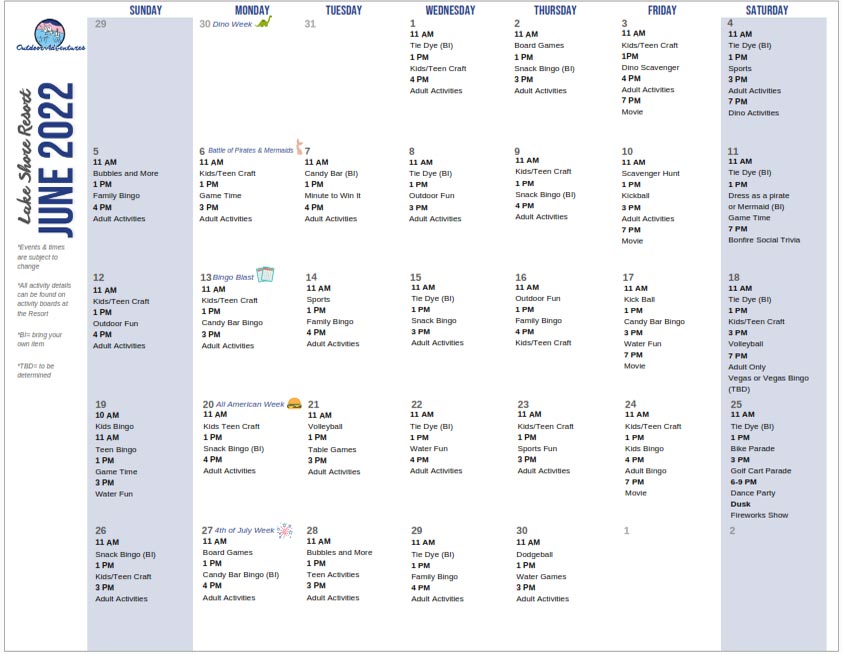Click the JUNE 2022 title
The width and height of the screenshot is (842, 654).
(x=56, y=159)
